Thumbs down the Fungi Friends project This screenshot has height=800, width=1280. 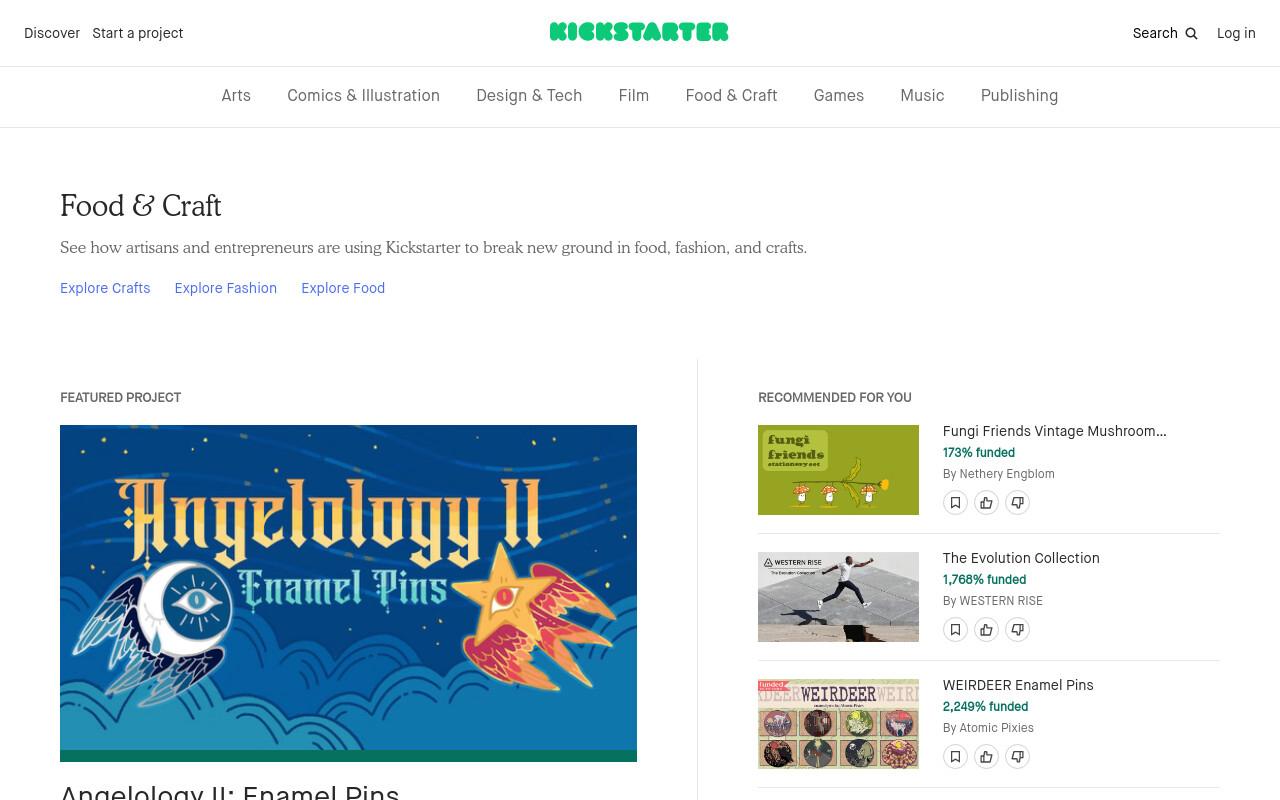[1017, 502]
